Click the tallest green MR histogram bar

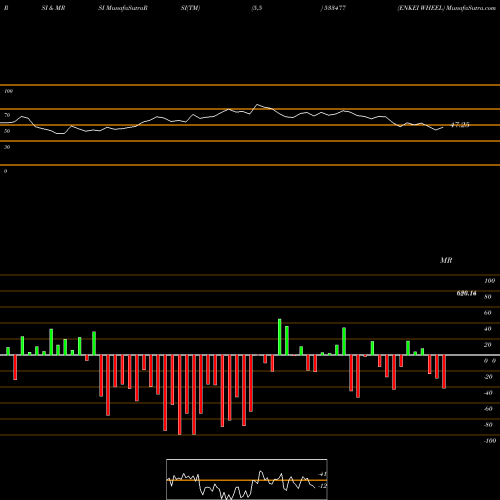pyautogui.click(x=279, y=337)
